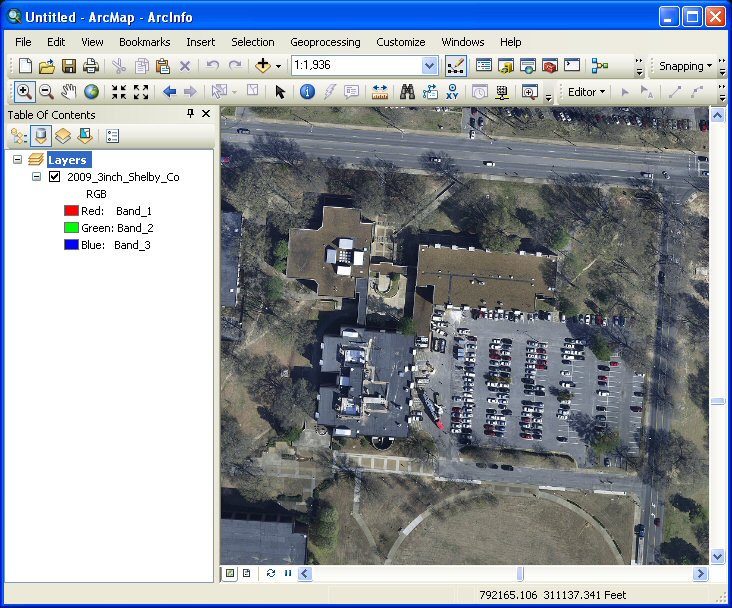The width and height of the screenshot is (732, 608).
Task: Open the Table Of Contents window icon
Action: pos(484,66)
